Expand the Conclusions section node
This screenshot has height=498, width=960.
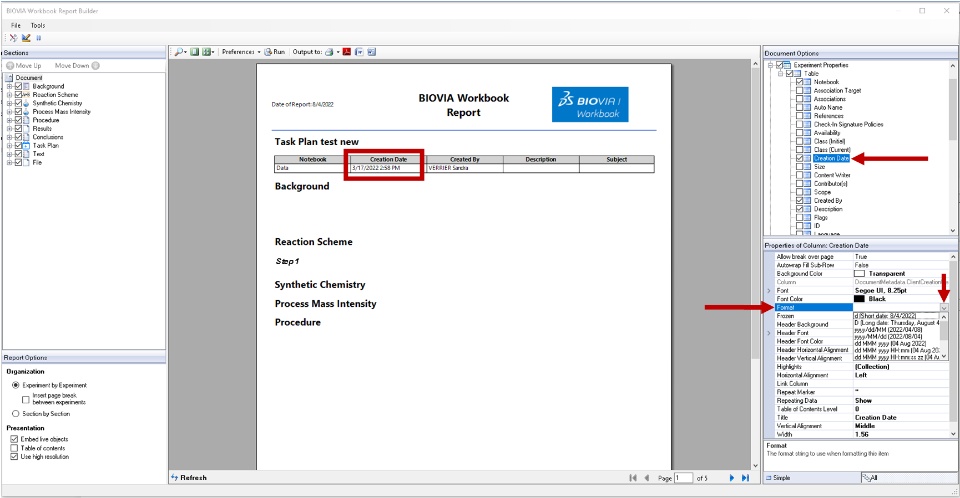pyautogui.click(x=9, y=137)
